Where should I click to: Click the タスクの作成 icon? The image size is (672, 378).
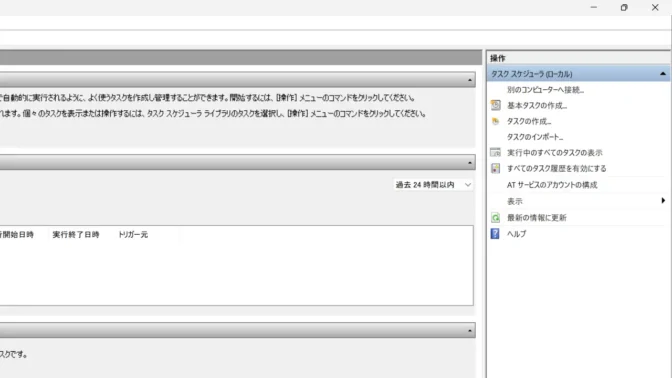point(495,121)
